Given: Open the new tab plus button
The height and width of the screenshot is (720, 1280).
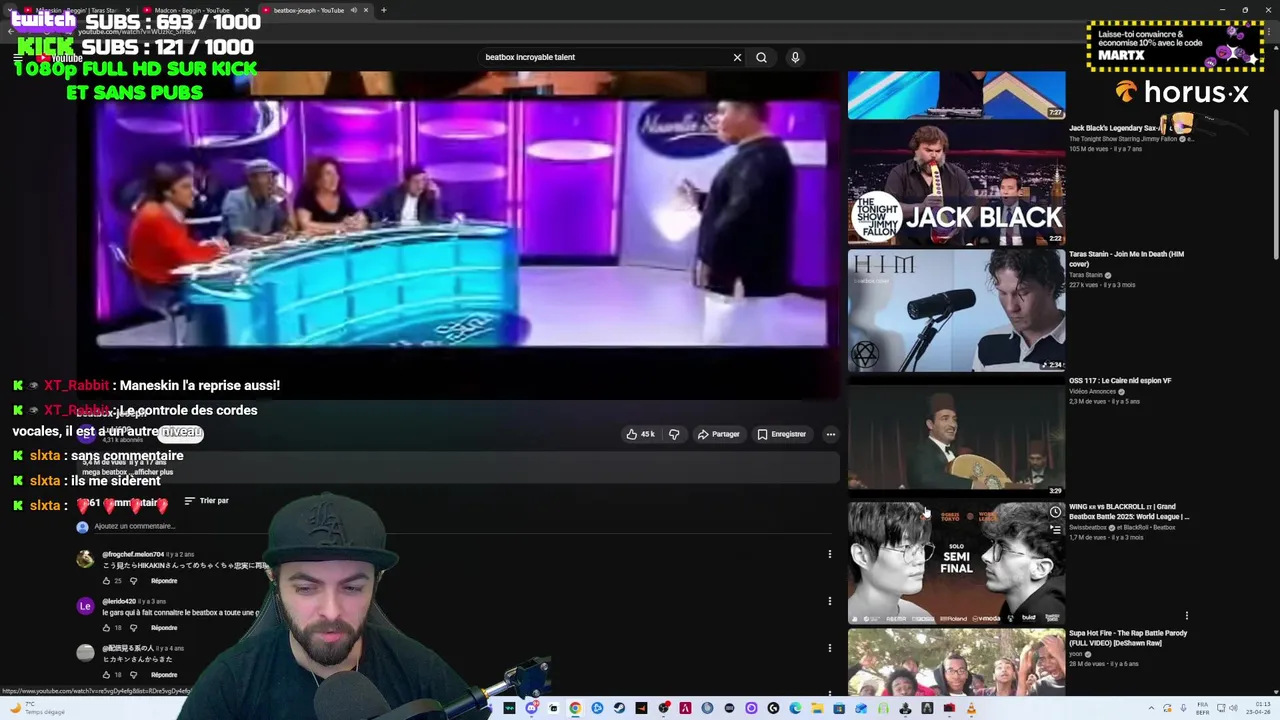Looking at the screenshot, I should 383,10.
